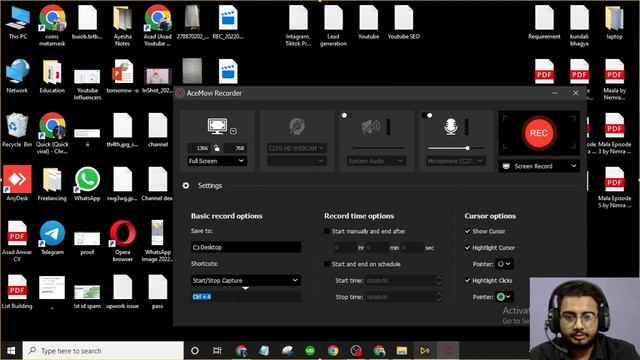The height and width of the screenshot is (360, 640).
Task: Enable Start and end on schedule
Action: coord(327,264)
